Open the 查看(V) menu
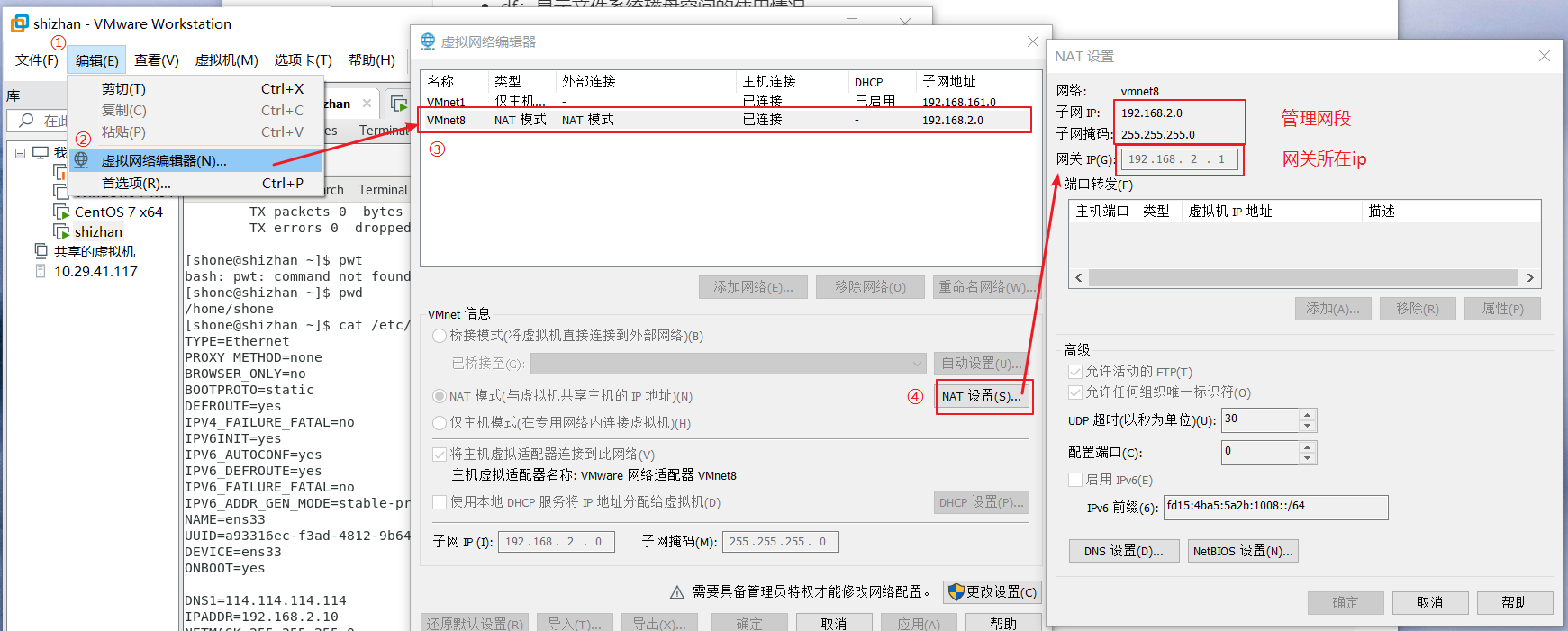This screenshot has width=1568, height=631. tap(156, 60)
